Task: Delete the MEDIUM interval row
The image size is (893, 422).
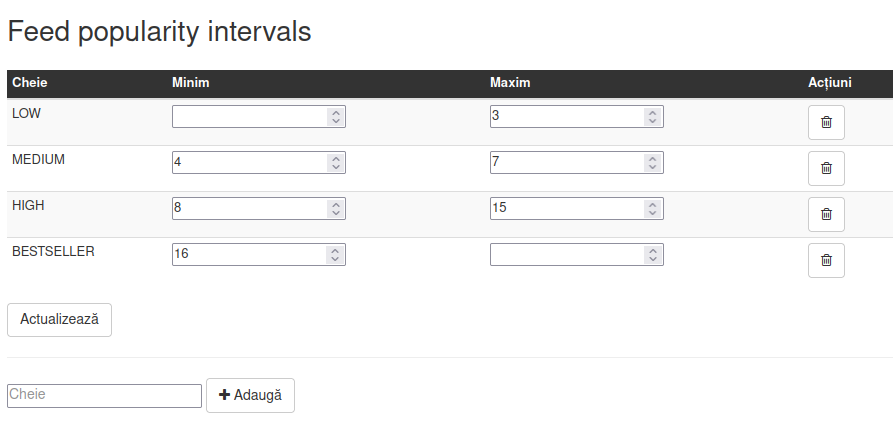Action: [826, 168]
